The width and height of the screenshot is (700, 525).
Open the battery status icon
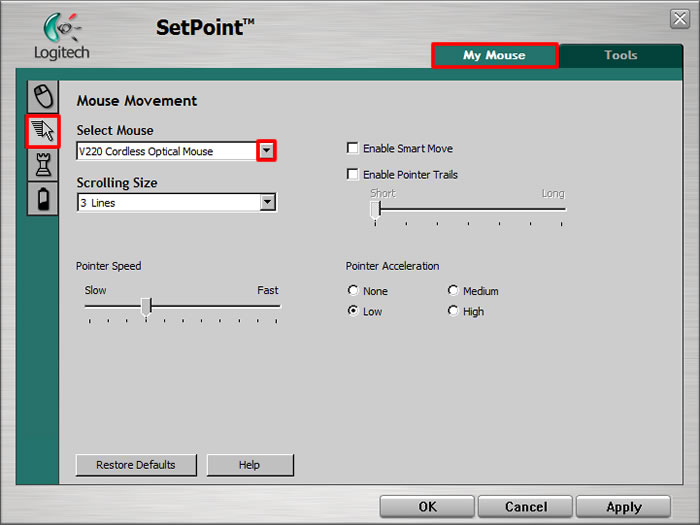[x=43, y=199]
